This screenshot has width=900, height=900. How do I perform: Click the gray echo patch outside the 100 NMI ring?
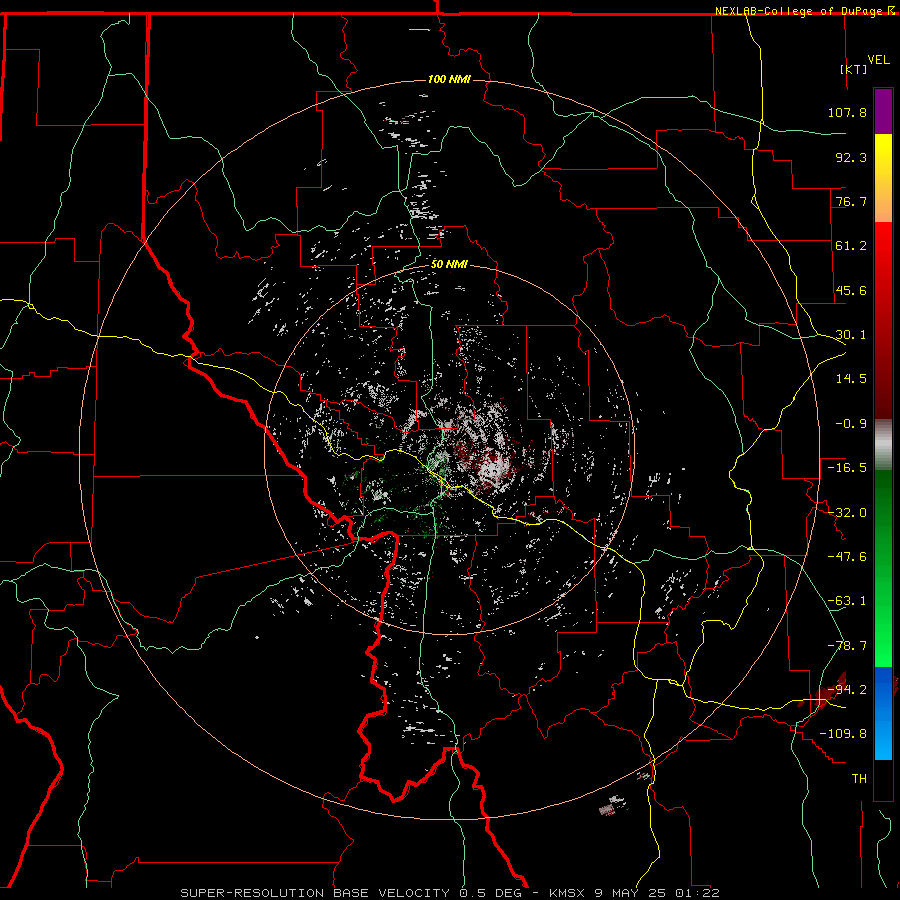(x=612, y=805)
